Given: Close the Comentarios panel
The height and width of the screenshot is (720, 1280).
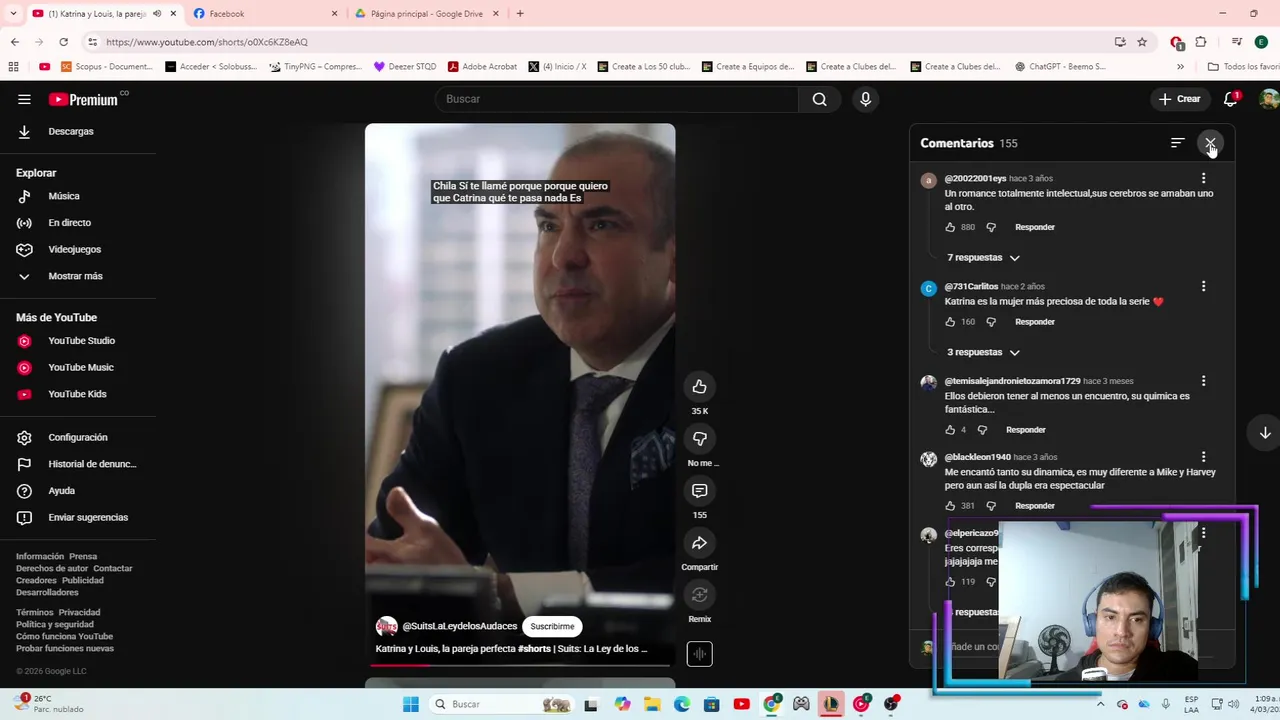Looking at the screenshot, I should click(1210, 143).
